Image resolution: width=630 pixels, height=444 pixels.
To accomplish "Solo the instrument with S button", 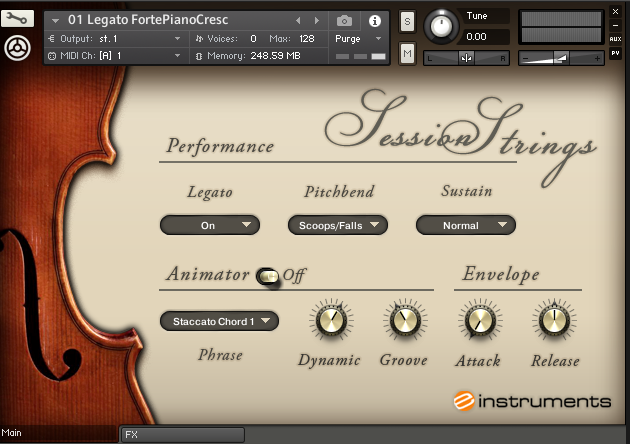I will 408,21.
